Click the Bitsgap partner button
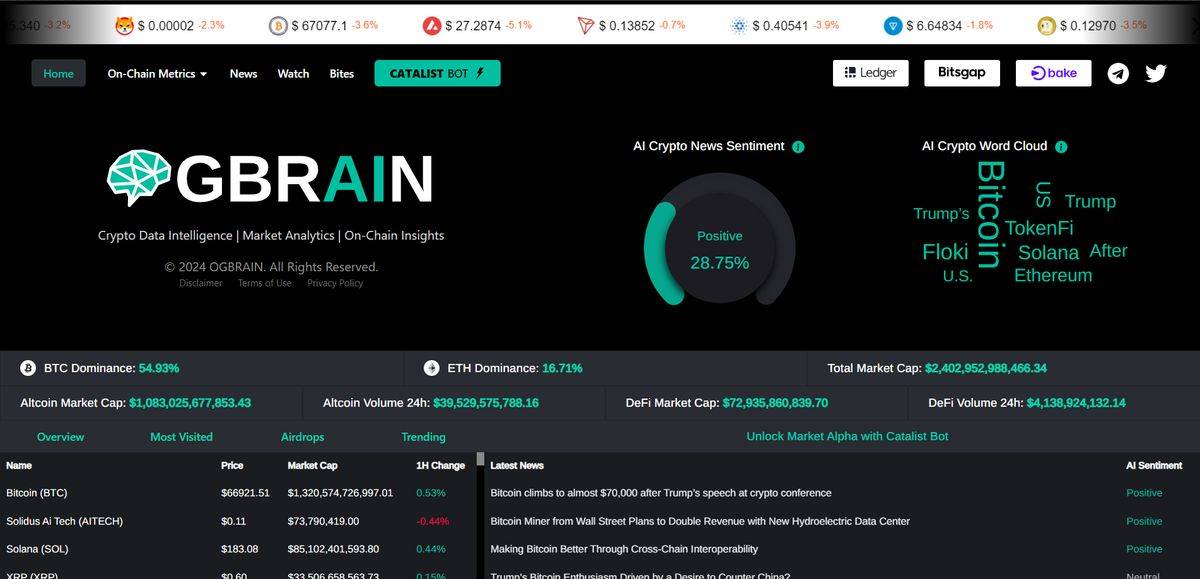Screen dimensions: 1200x579 [961, 72]
